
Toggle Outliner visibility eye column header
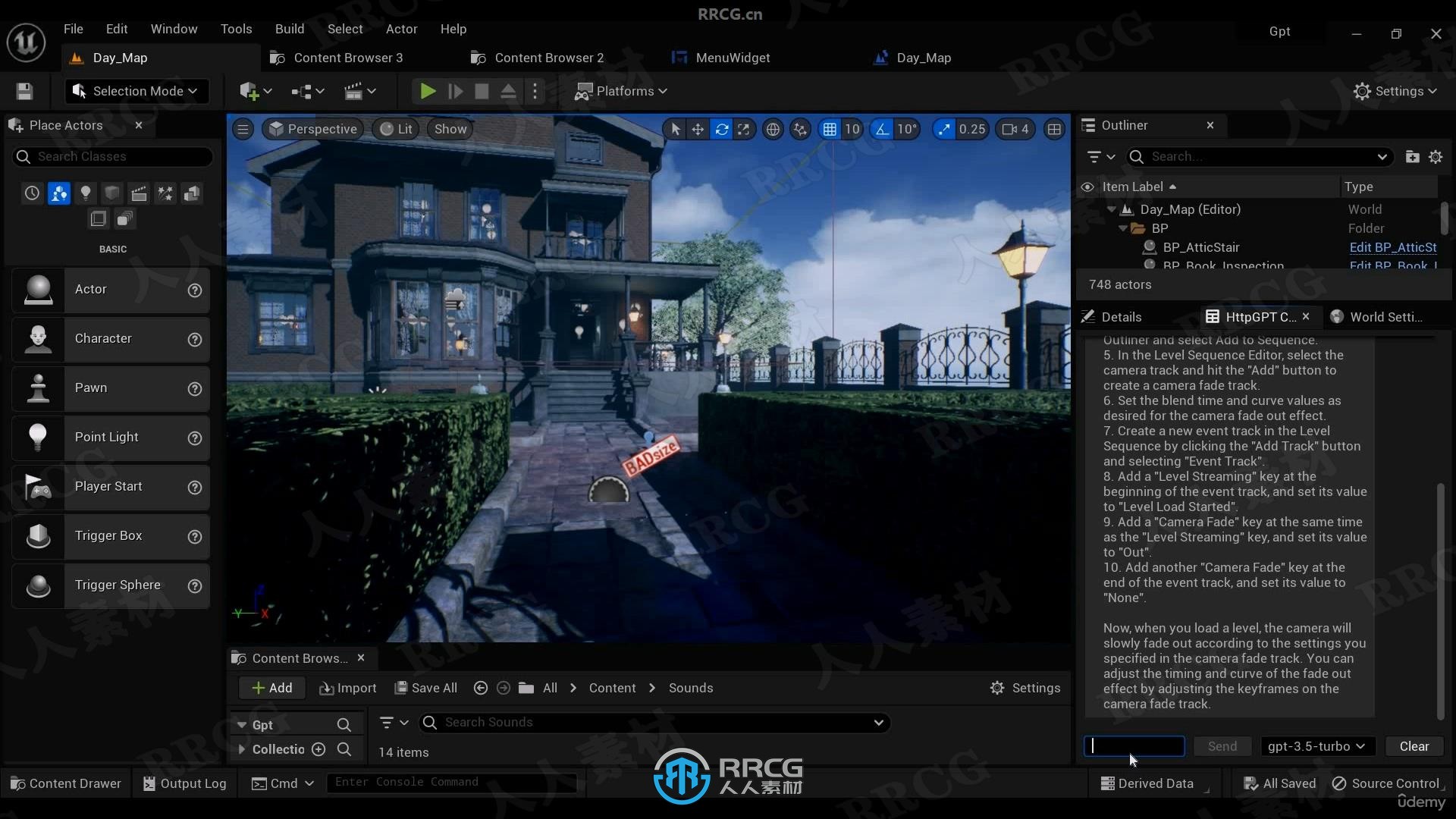click(1087, 187)
